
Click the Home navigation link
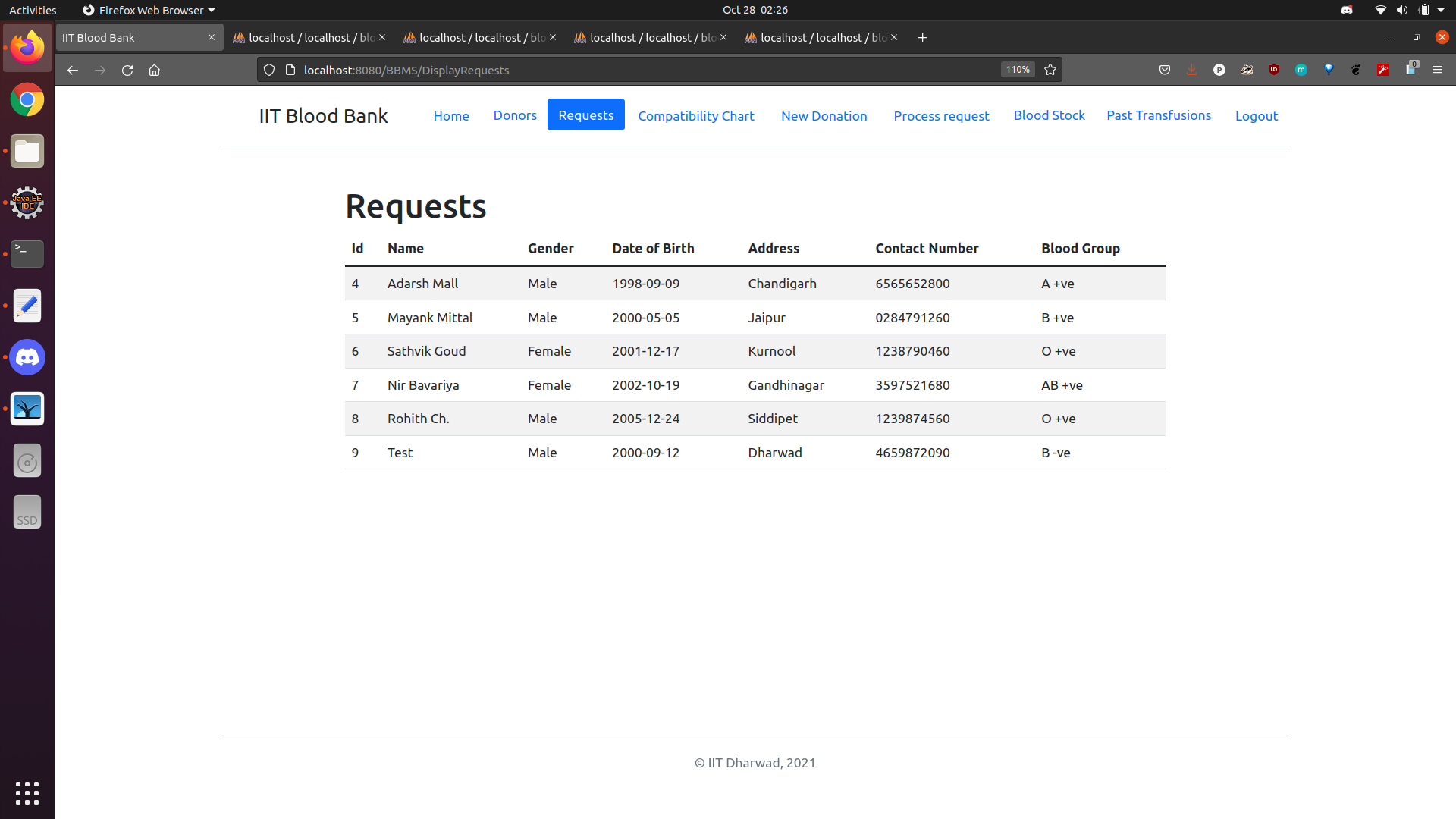tap(451, 116)
